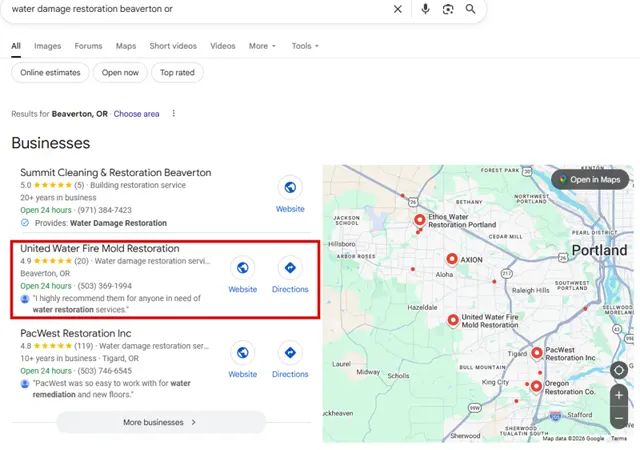Open the Videos tab
The width and height of the screenshot is (640, 450).
[222, 46]
